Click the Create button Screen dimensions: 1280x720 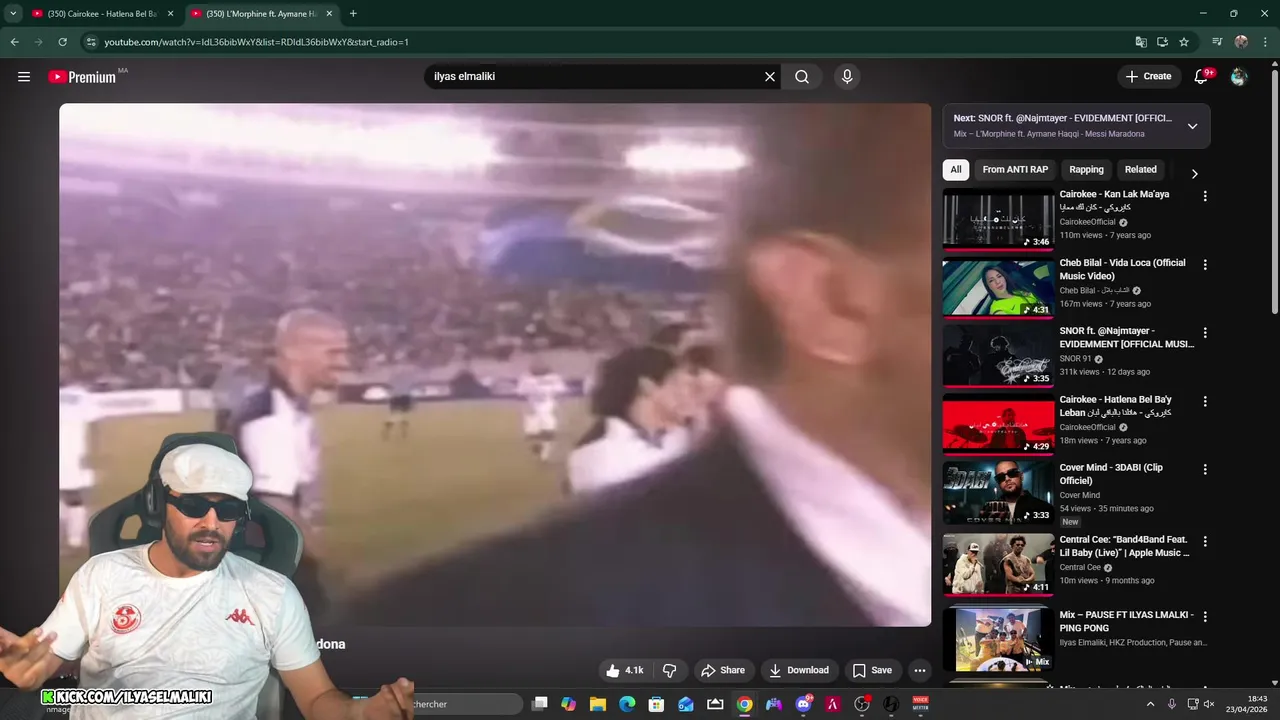coord(1148,76)
